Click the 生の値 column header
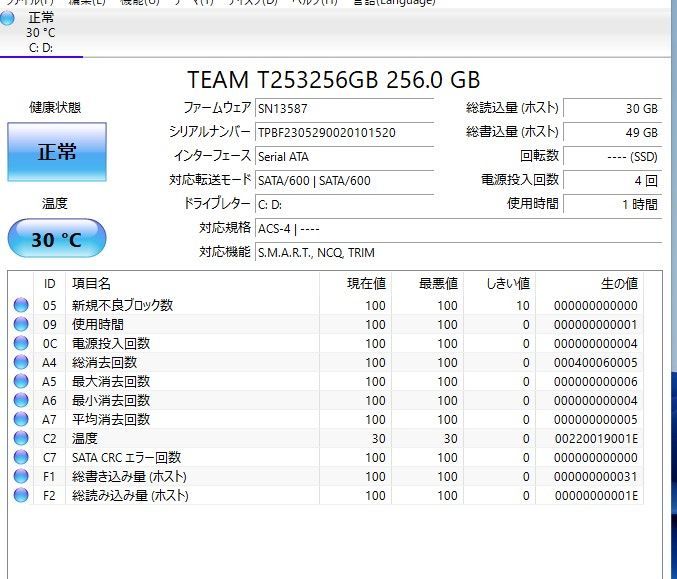The image size is (677, 579). point(589,284)
